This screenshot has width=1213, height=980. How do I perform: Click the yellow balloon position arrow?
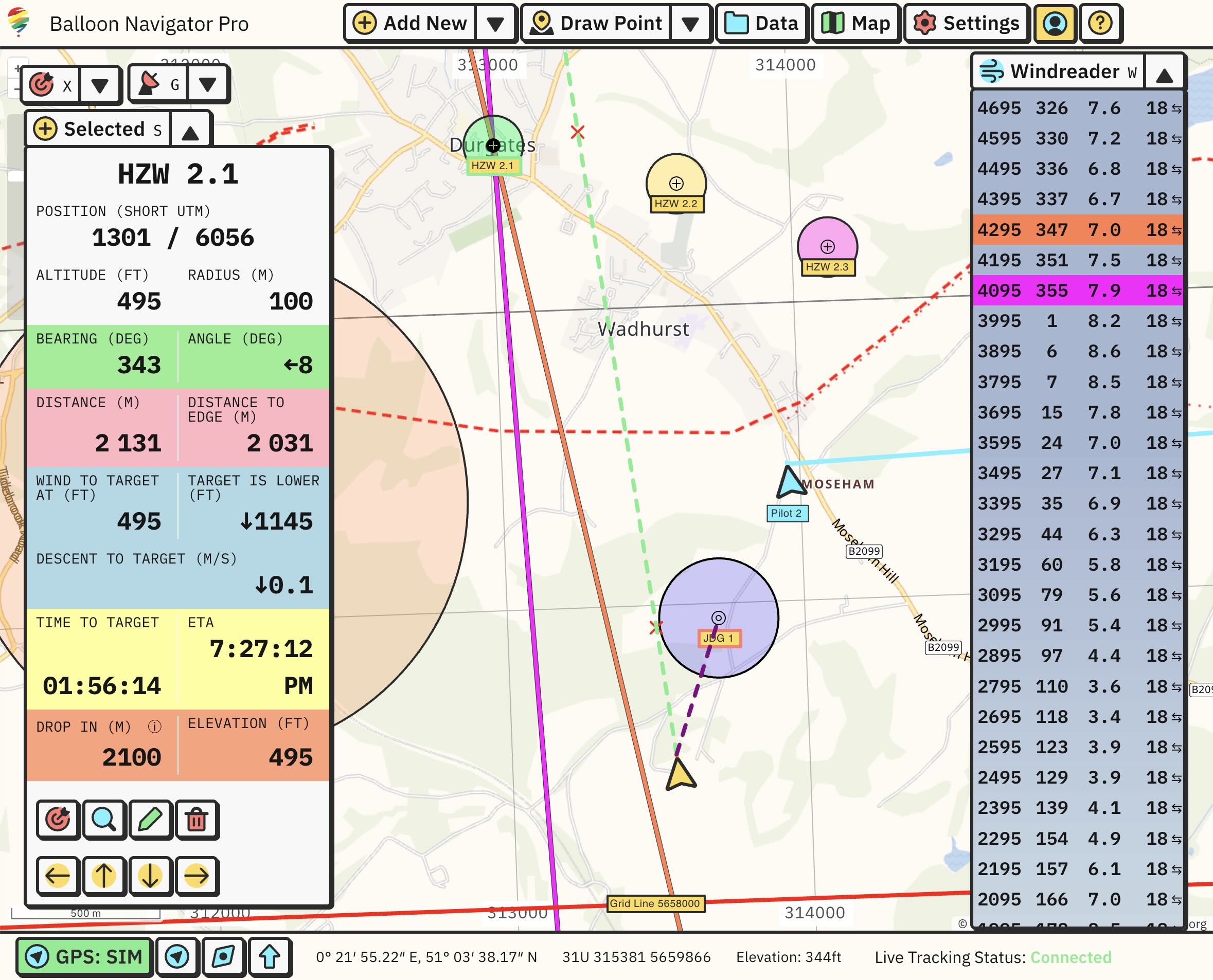[680, 773]
